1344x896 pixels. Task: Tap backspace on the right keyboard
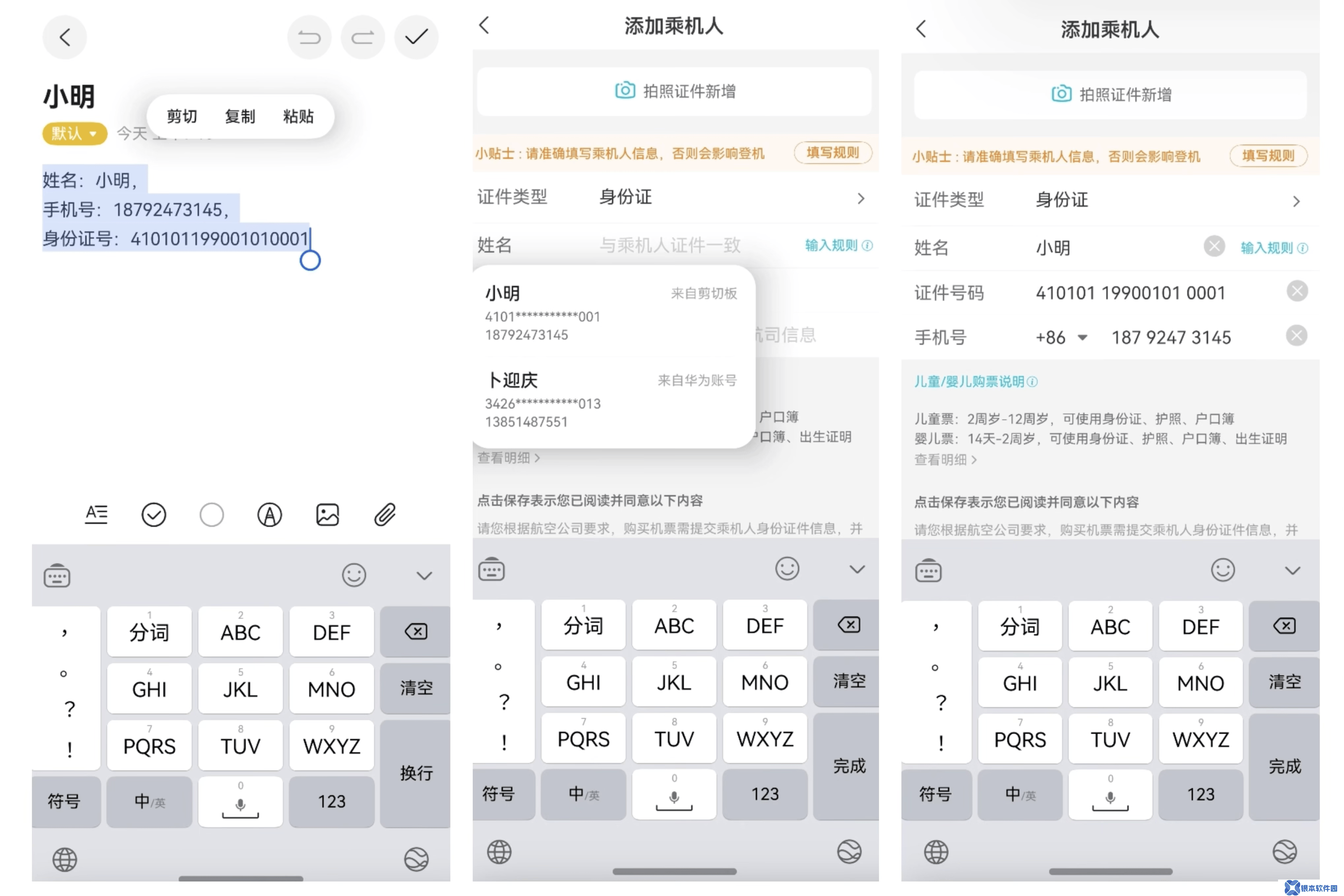tap(1285, 626)
